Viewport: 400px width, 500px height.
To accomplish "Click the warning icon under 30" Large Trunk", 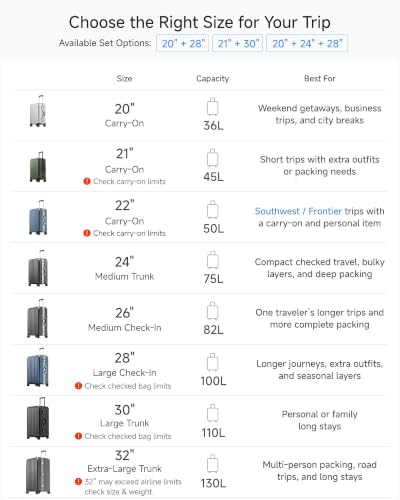I will pyautogui.click(x=78, y=436).
